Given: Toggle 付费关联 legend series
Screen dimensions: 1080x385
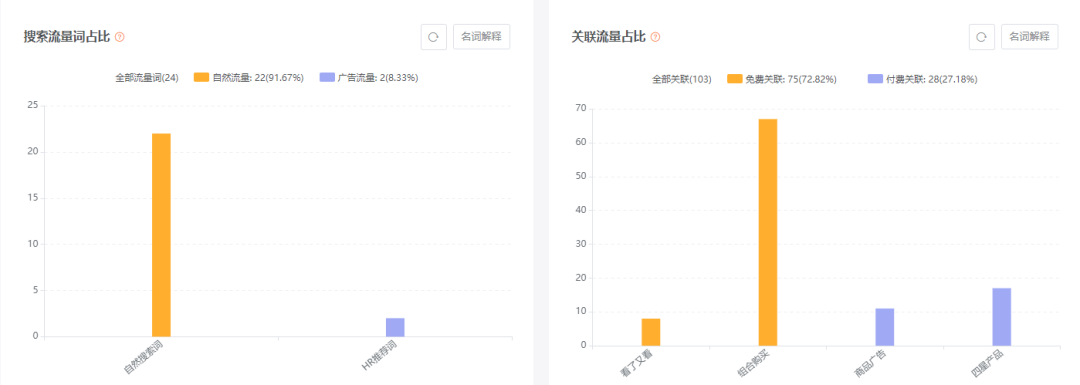Looking at the screenshot, I should [x=922, y=79].
